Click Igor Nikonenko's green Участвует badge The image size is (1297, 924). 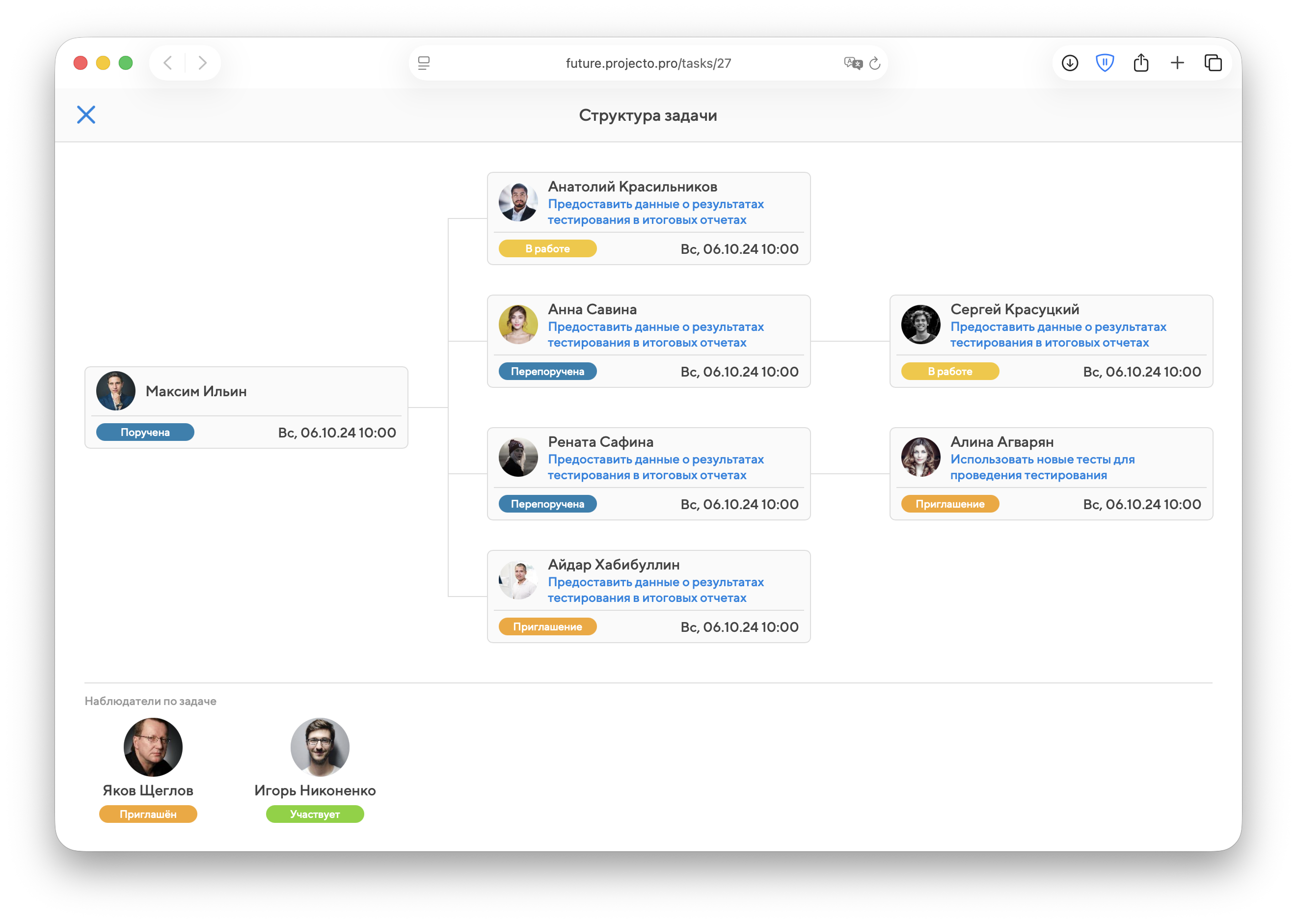click(x=315, y=814)
